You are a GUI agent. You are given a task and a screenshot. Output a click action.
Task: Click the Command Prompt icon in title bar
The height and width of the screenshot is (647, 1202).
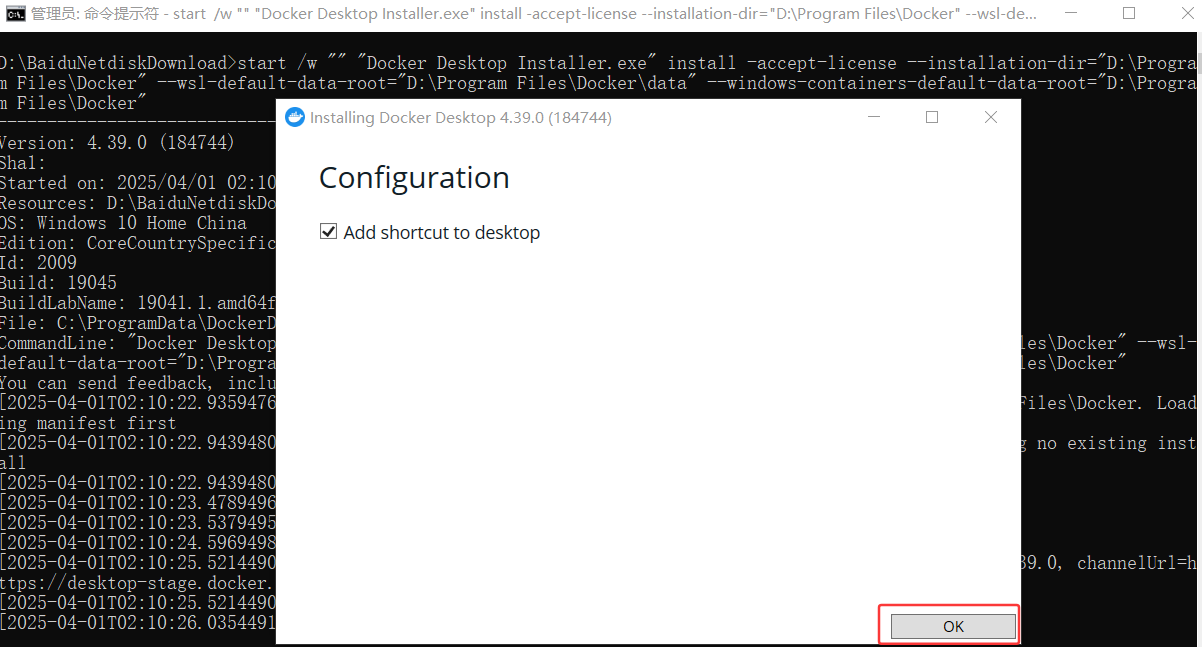pyautogui.click(x=15, y=14)
